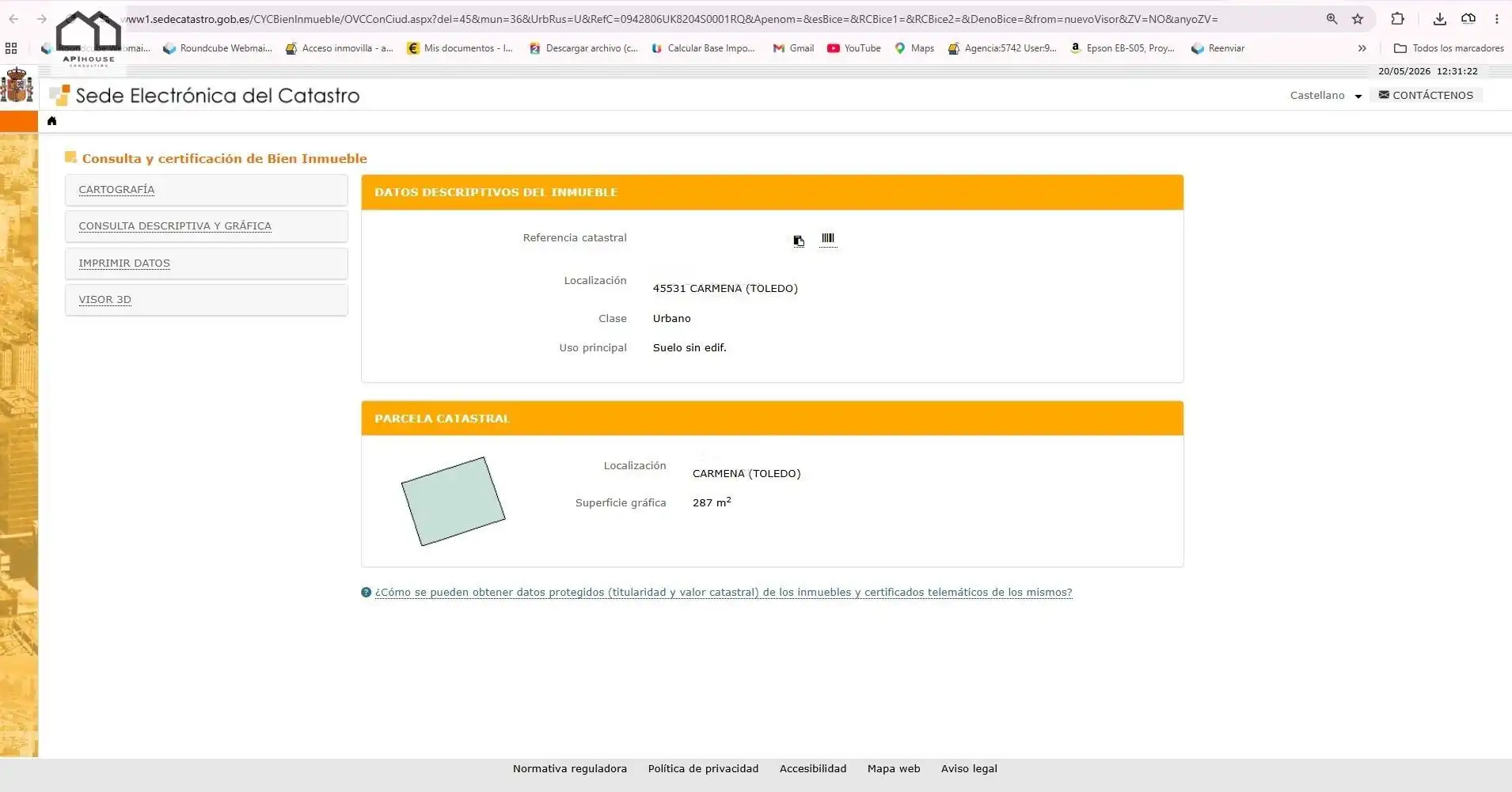
Task: Expand the Castellano language dropdown
Action: pyautogui.click(x=1326, y=96)
